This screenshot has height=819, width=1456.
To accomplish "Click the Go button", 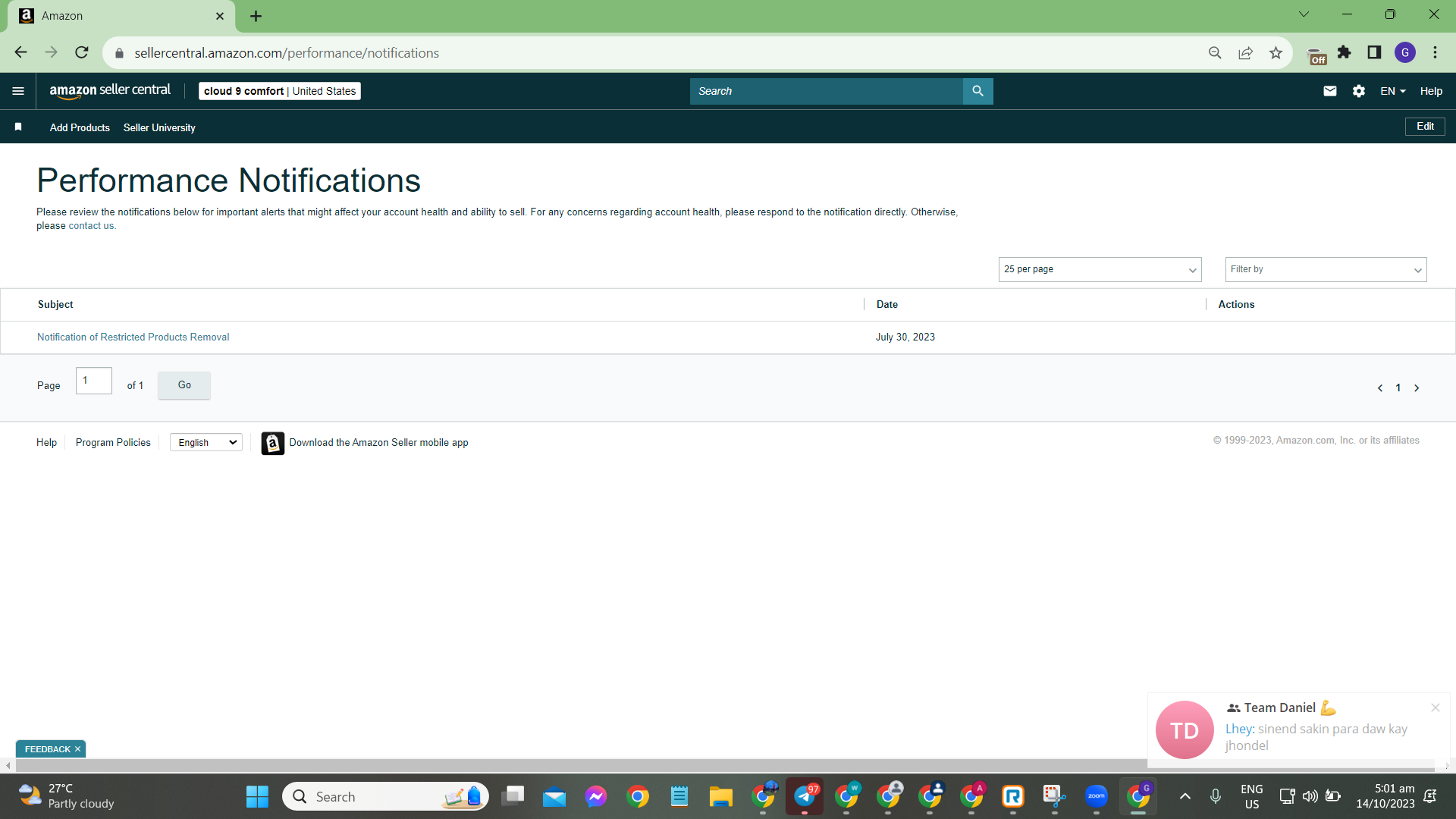I will 184,385.
